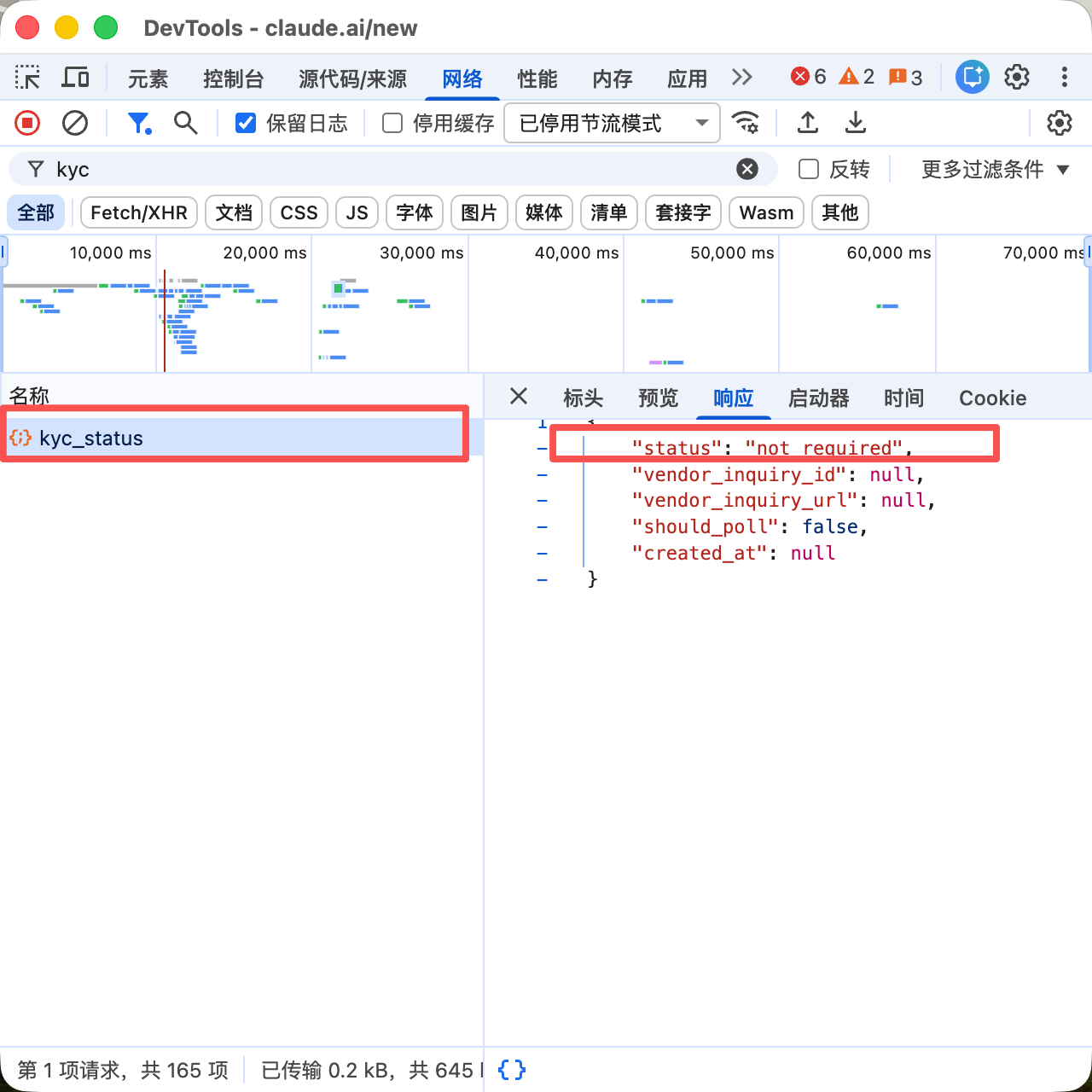Open the 启动器 details tab
The height and width of the screenshot is (1092, 1092).
click(x=819, y=398)
